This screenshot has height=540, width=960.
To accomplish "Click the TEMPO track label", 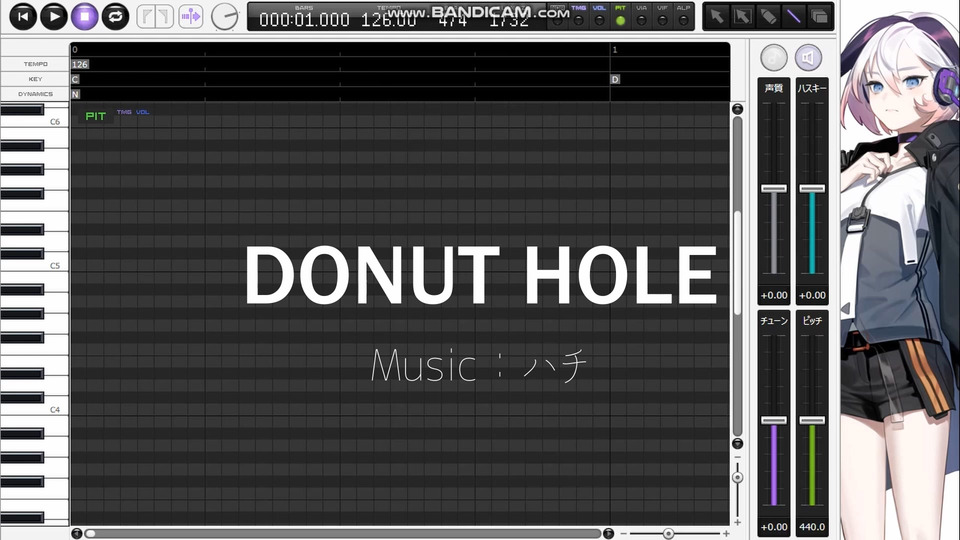I will click(35, 64).
